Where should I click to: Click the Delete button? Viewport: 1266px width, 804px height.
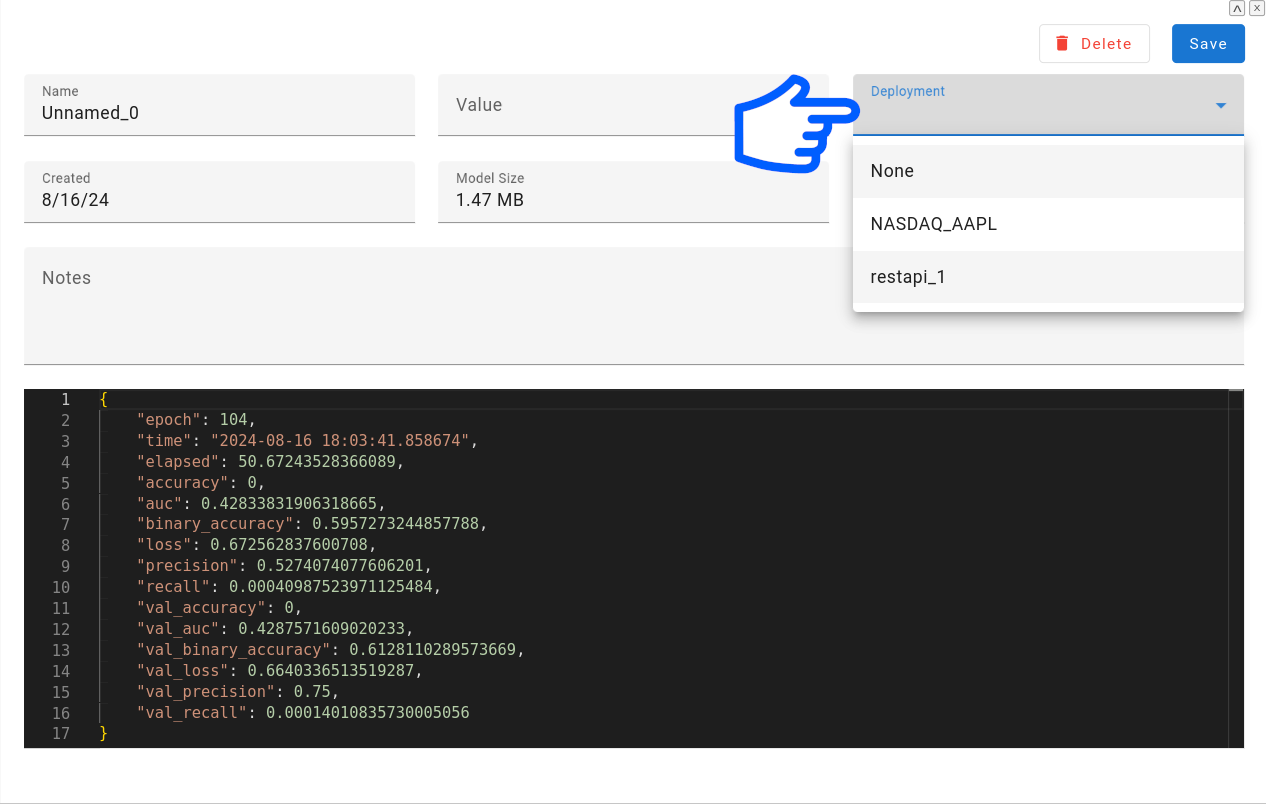coord(1094,43)
